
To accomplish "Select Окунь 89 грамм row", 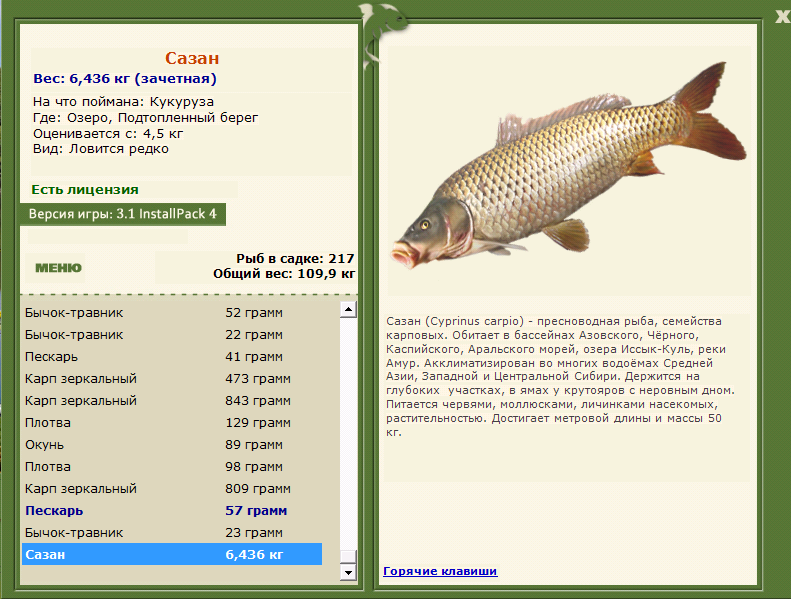I will (172, 445).
